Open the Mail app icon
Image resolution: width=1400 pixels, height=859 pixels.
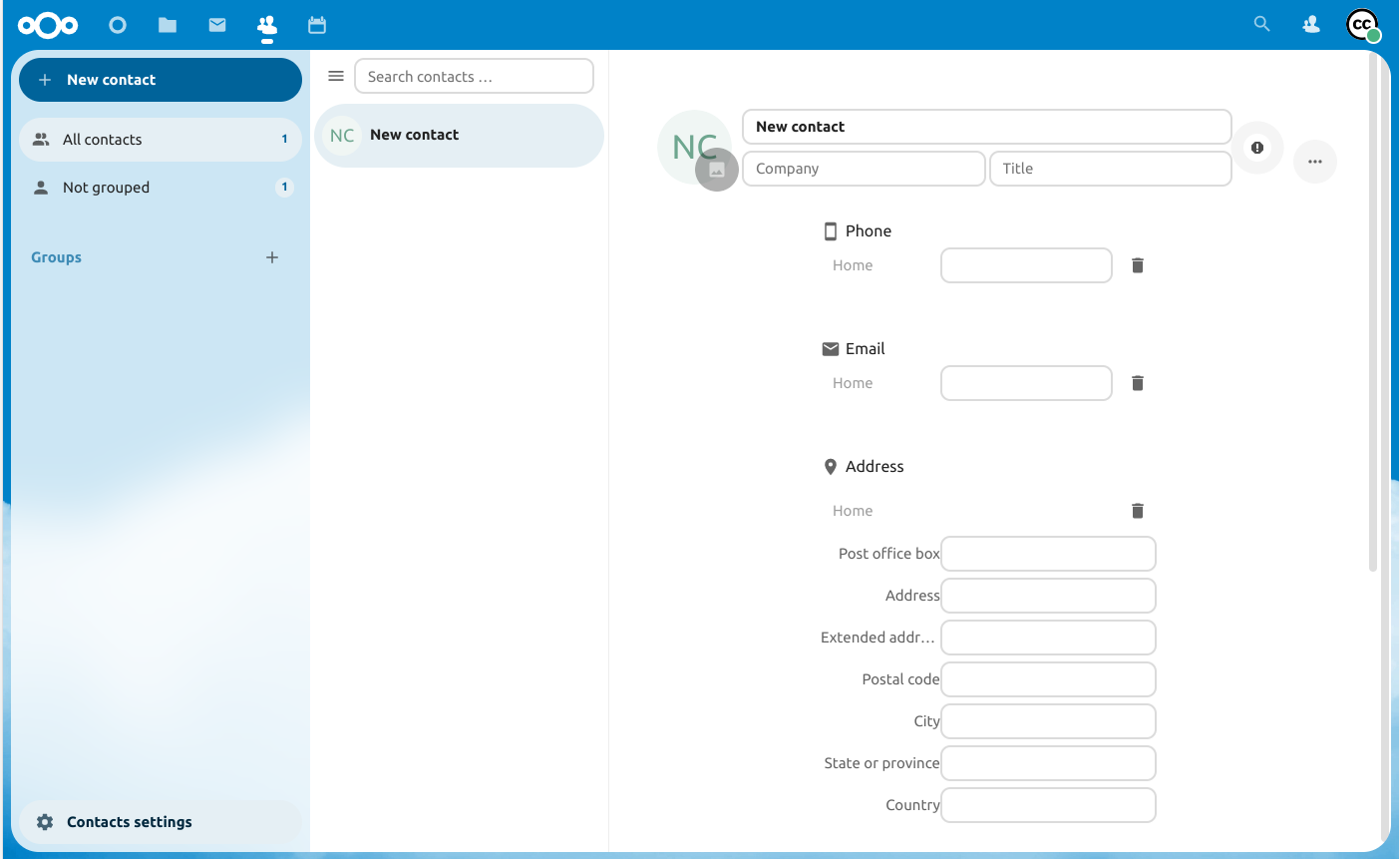(217, 25)
